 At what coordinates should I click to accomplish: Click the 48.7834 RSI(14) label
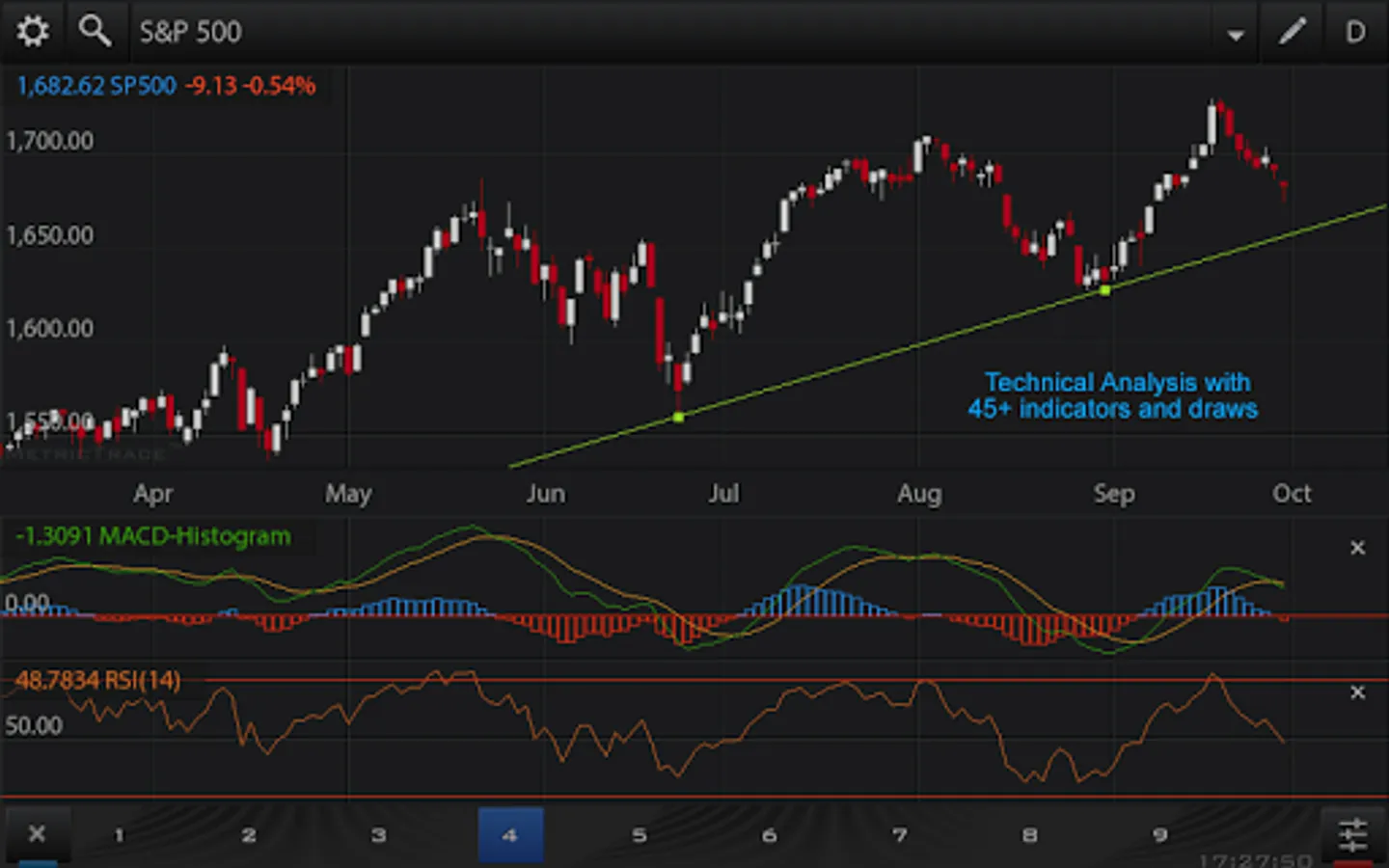[98, 681]
